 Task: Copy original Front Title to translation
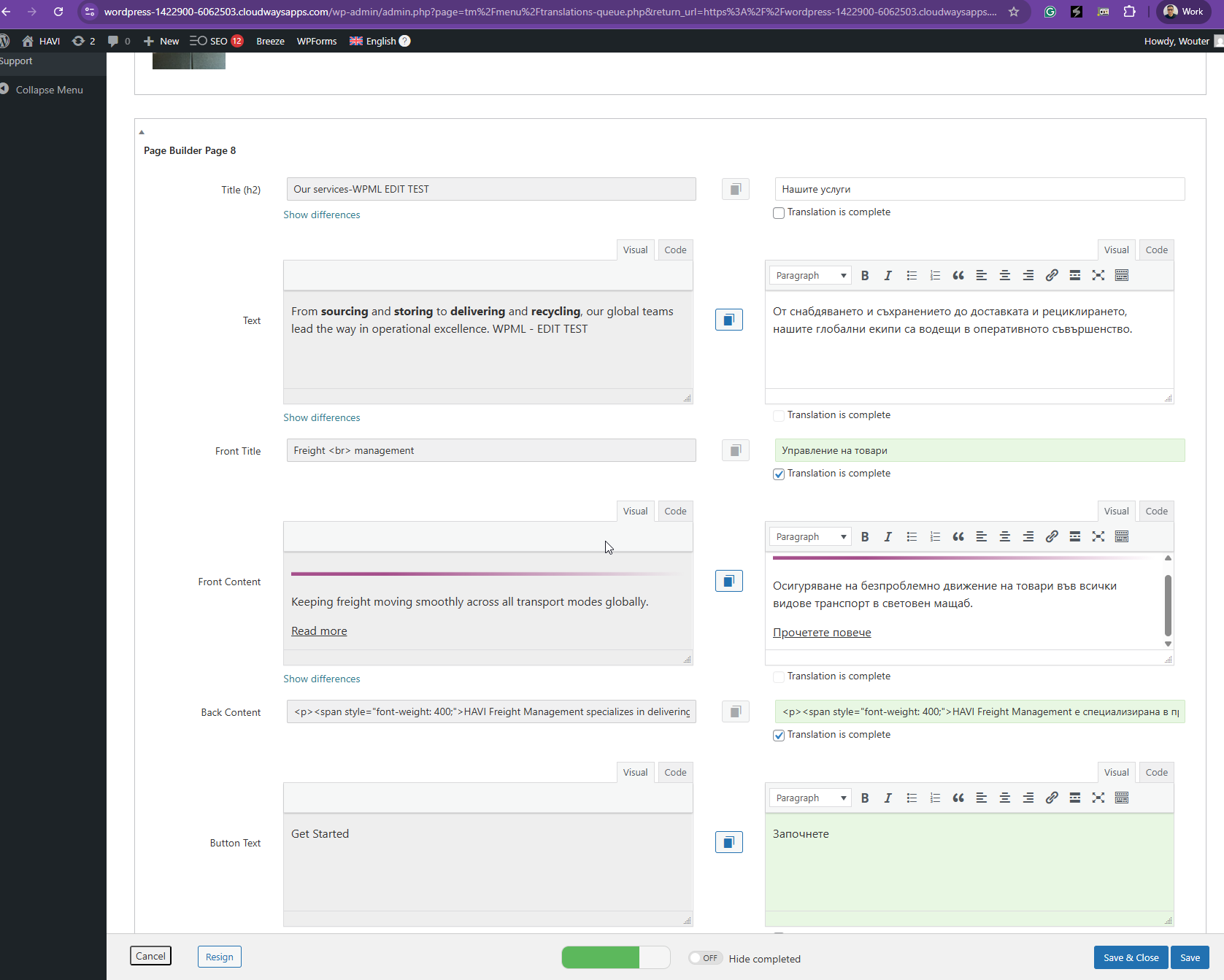click(x=736, y=450)
